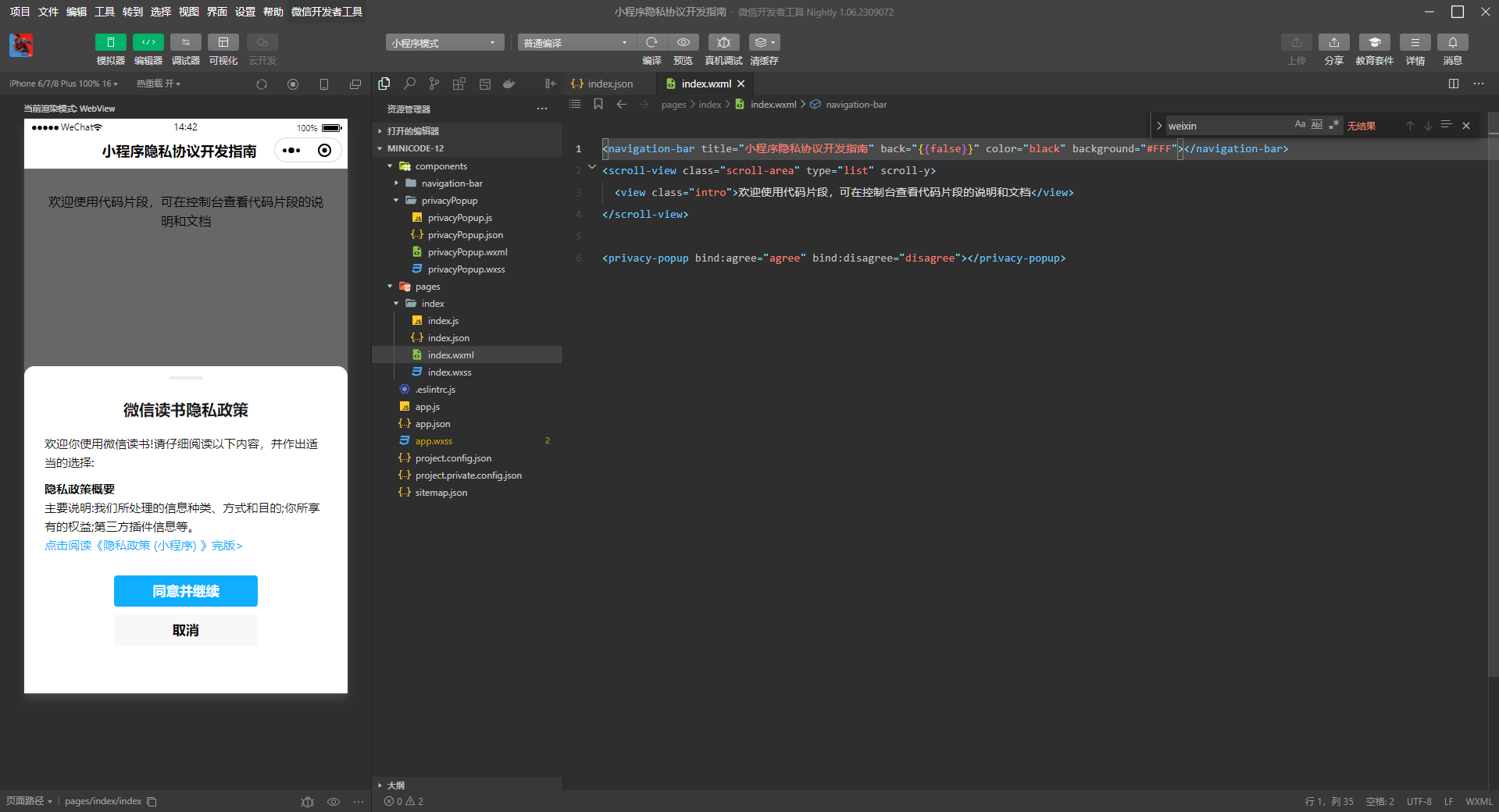The image size is (1499, 812).
Task: Click the simulator phone shape icon
Action: (x=324, y=84)
